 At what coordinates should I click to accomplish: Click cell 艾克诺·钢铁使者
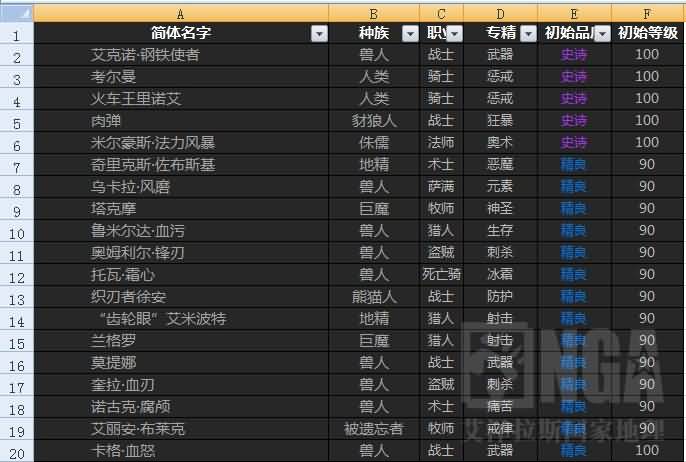[x=181, y=55]
